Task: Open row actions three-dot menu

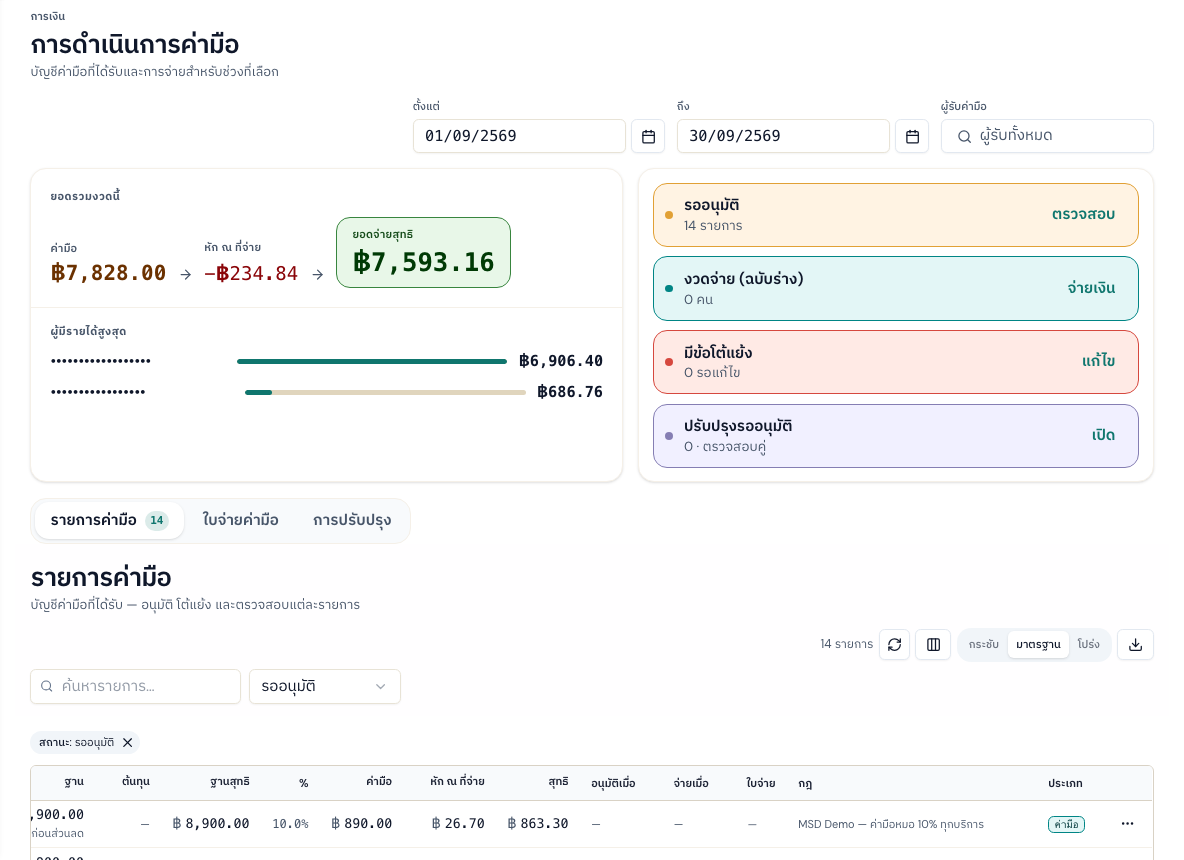Action: click(x=1127, y=824)
